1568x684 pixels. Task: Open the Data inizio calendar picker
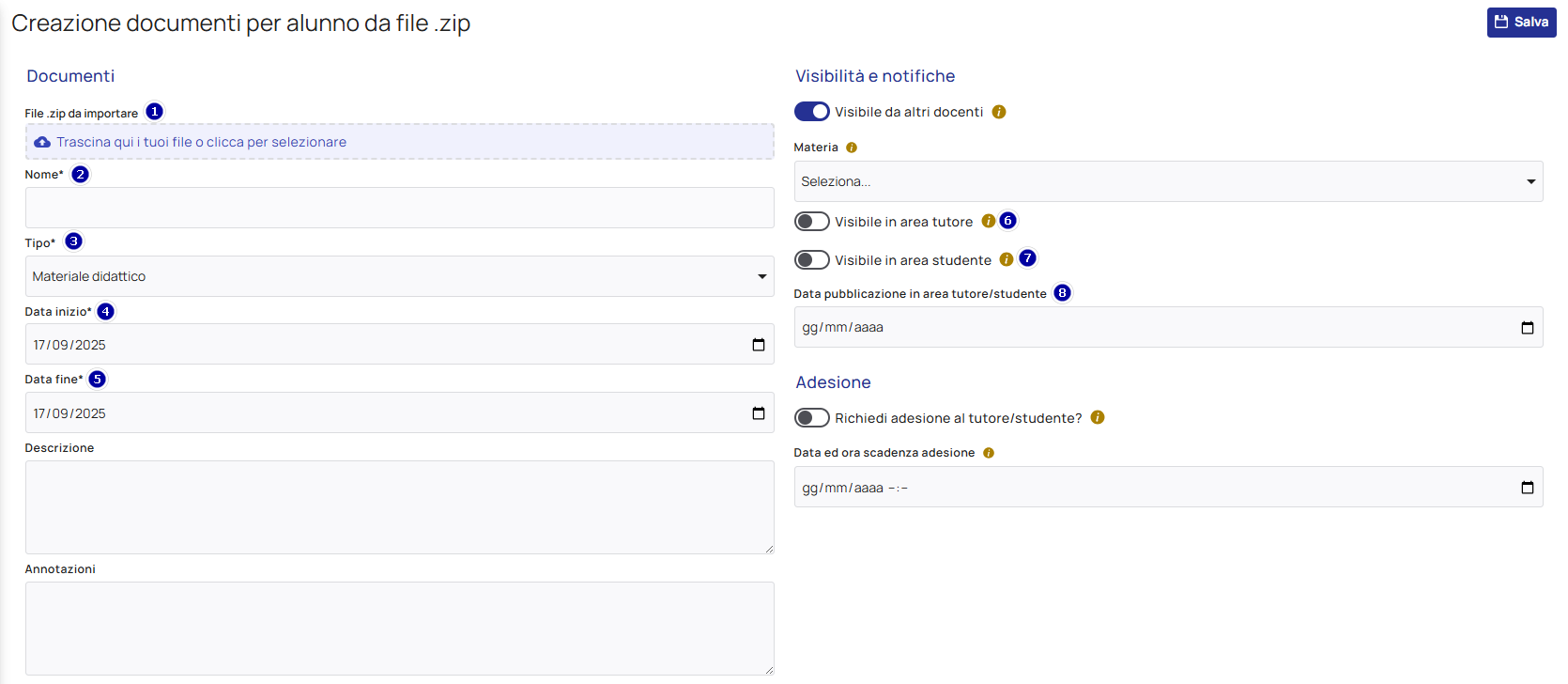759,345
